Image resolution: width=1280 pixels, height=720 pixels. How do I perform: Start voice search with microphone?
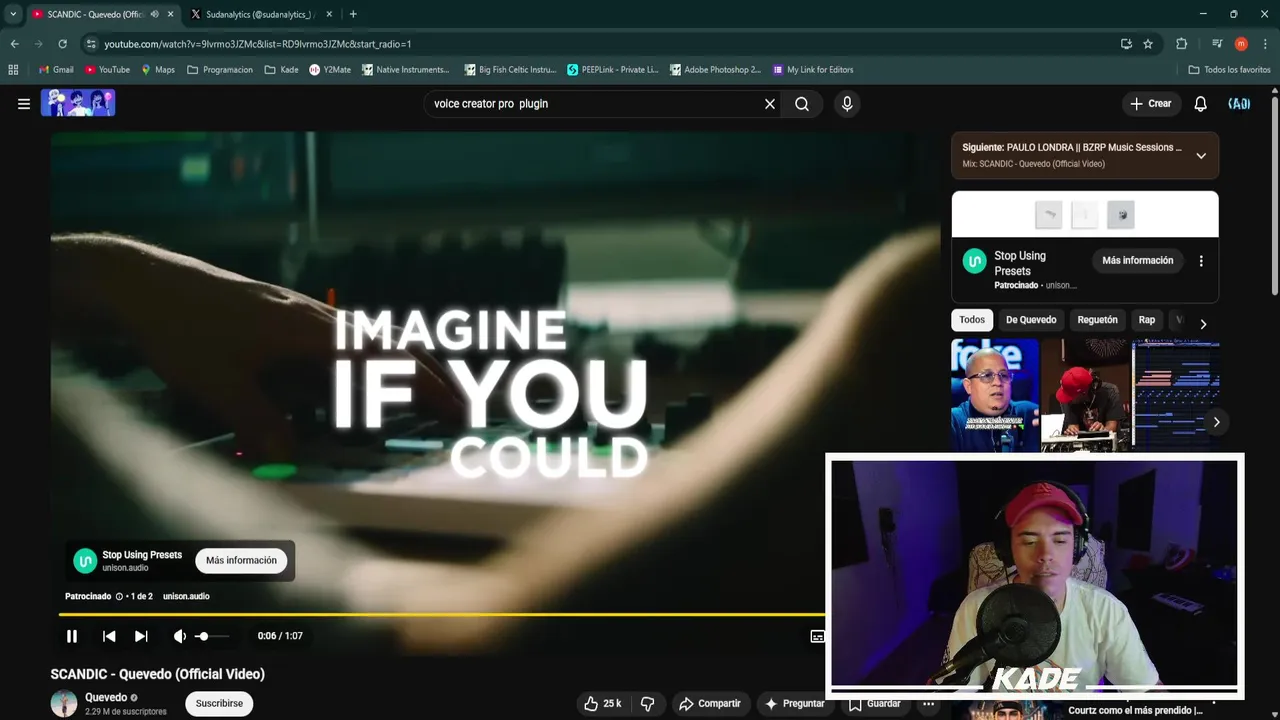(x=847, y=104)
